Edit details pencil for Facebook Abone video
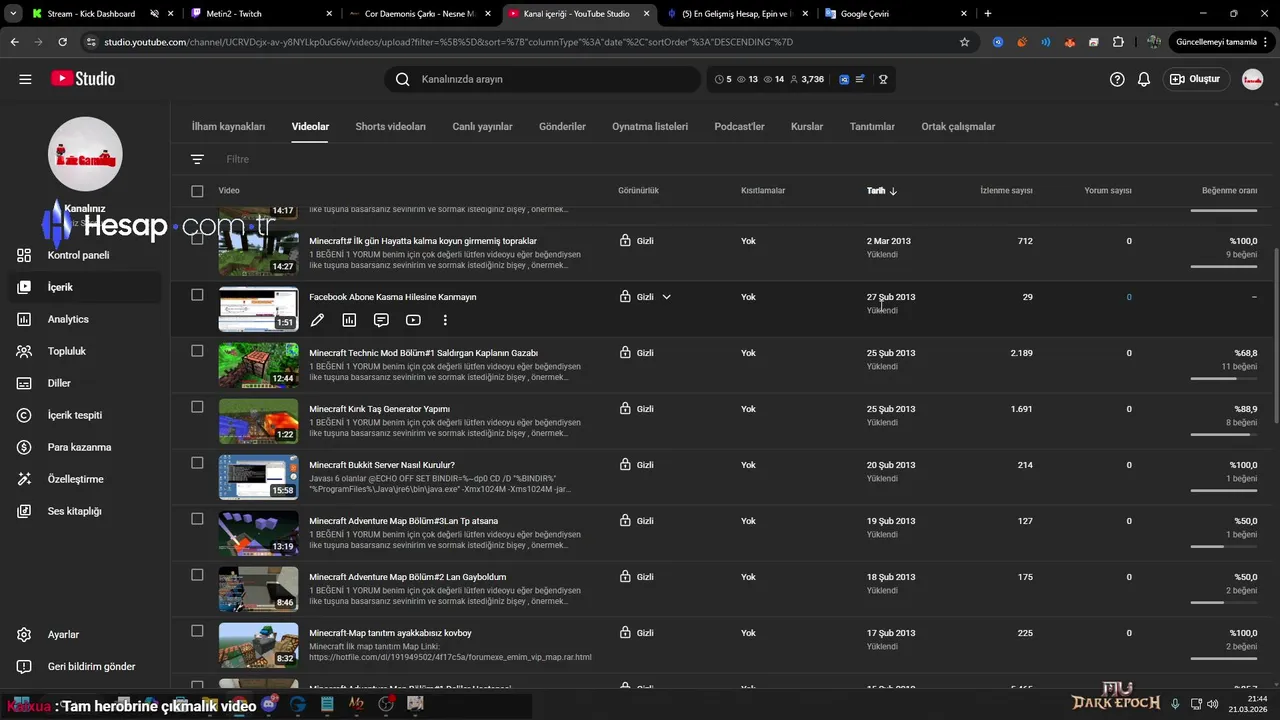This screenshot has width=1280, height=720. point(317,320)
